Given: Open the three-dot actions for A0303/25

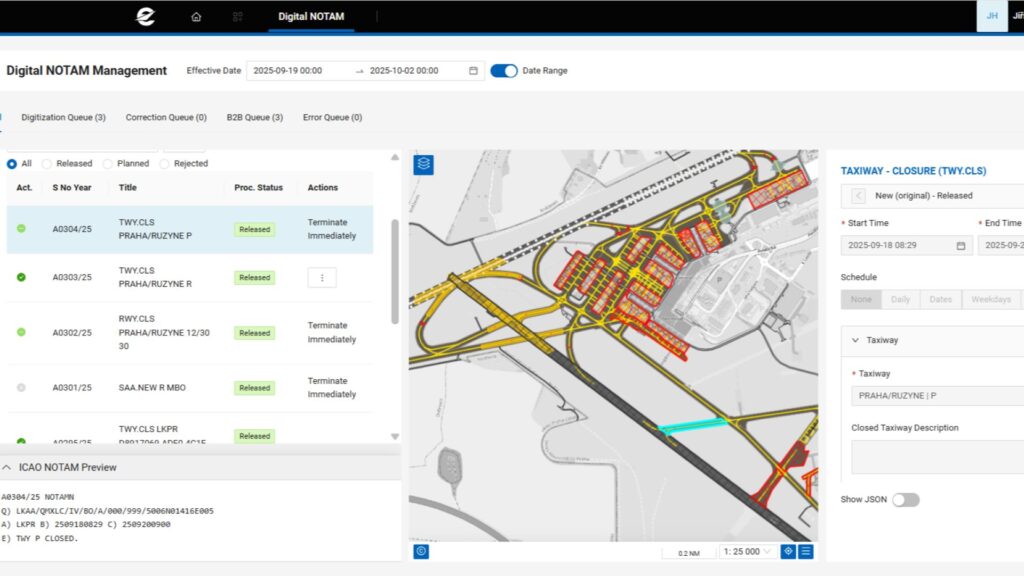Looking at the screenshot, I should click(321, 278).
